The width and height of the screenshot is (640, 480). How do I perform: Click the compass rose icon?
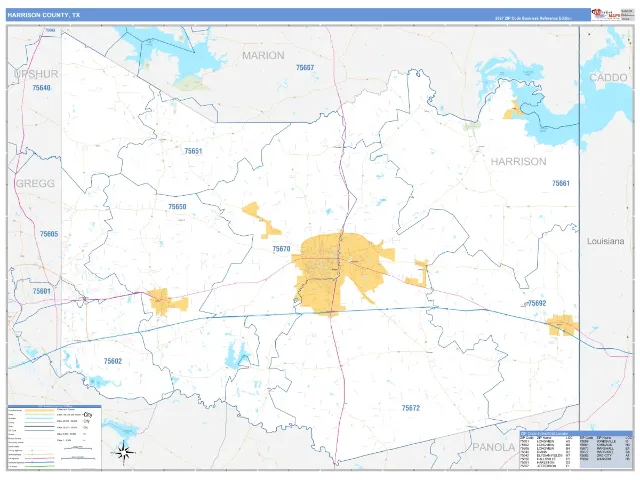[x=124, y=452]
